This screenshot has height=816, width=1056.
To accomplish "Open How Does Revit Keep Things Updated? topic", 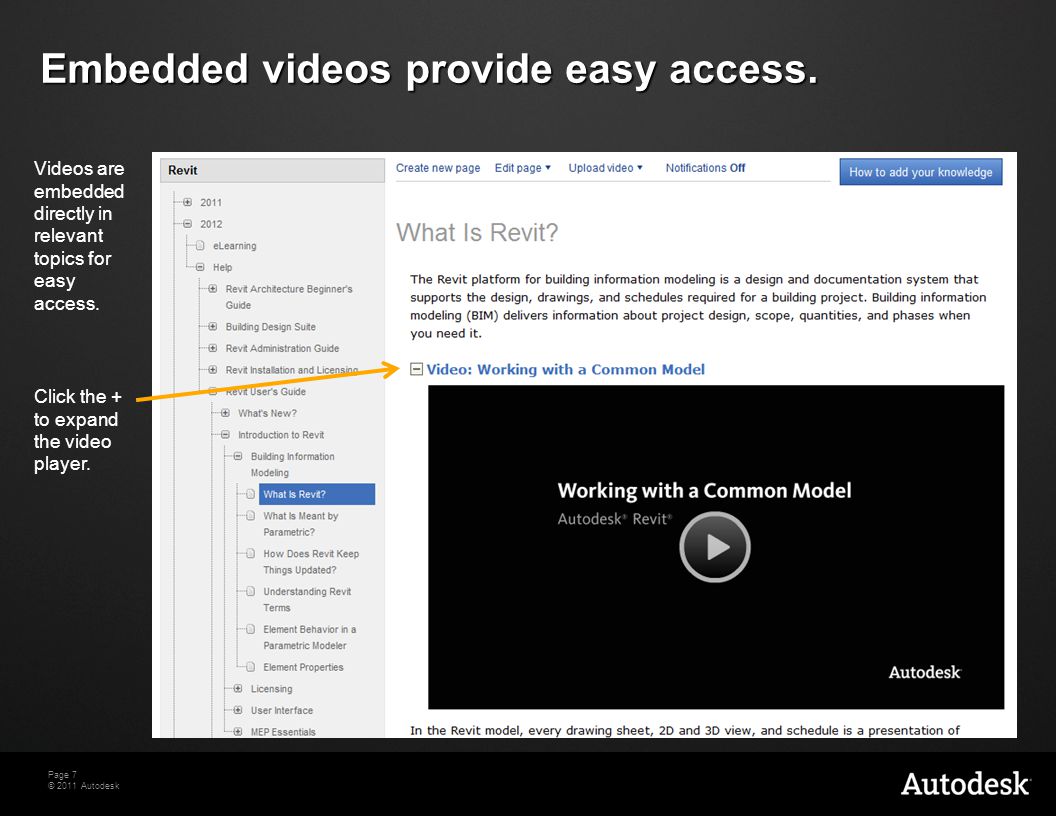I will tap(311, 562).
